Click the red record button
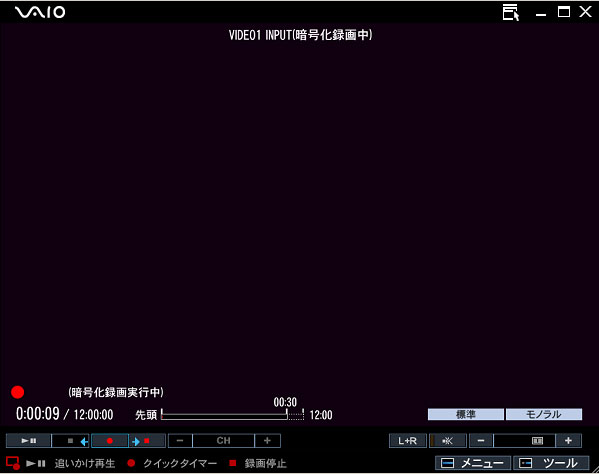The image size is (599, 474). 110,441
